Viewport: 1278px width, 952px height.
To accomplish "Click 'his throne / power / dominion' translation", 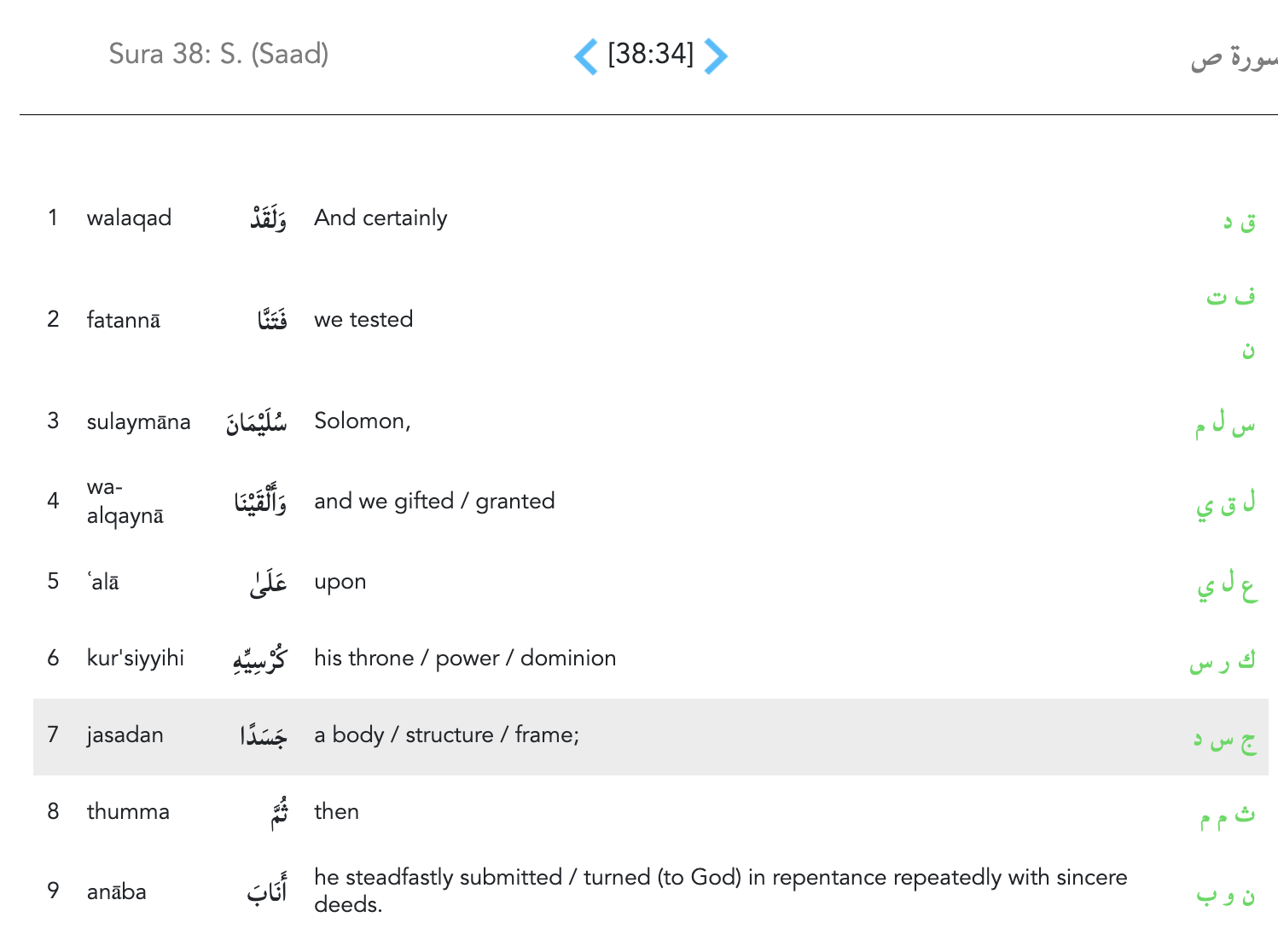I will [x=465, y=659].
